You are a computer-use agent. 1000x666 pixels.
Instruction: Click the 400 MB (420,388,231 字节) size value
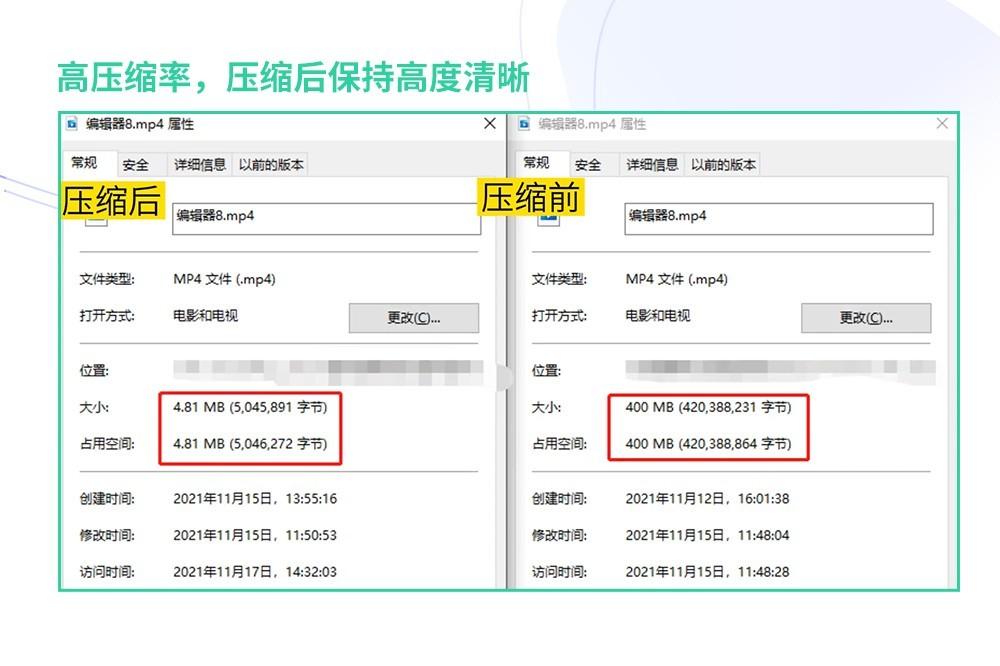pos(708,407)
